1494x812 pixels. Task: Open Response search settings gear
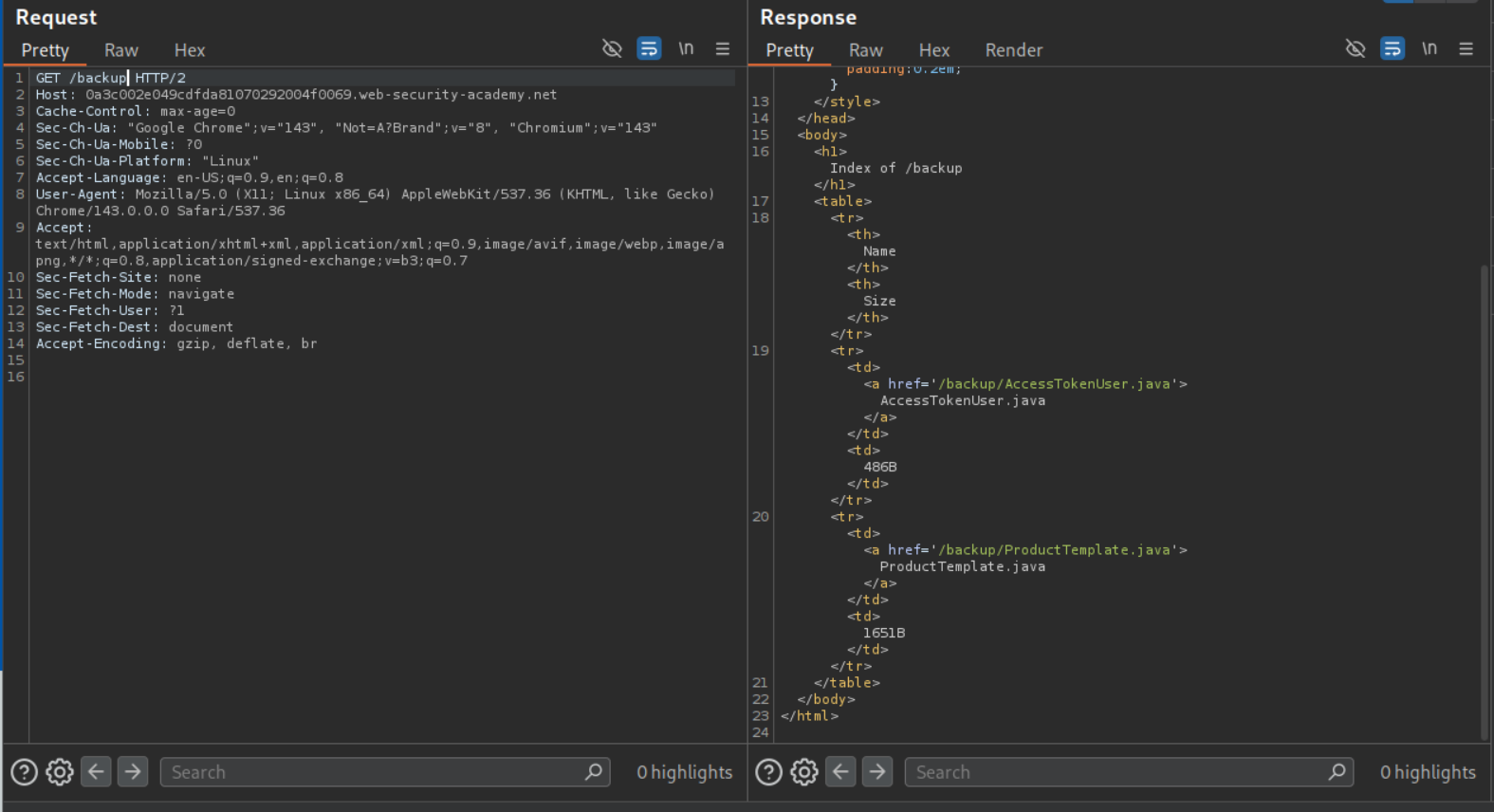click(804, 772)
